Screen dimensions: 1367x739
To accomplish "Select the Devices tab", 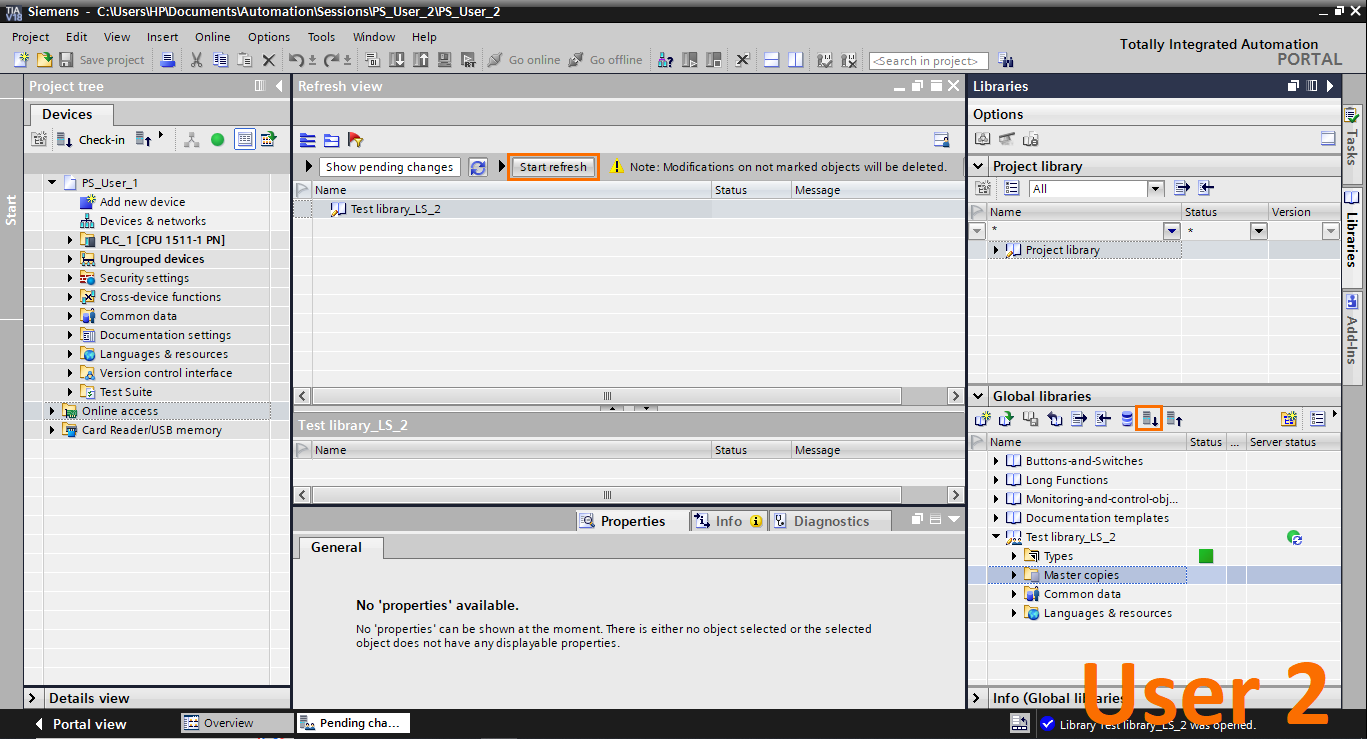I will (70, 114).
